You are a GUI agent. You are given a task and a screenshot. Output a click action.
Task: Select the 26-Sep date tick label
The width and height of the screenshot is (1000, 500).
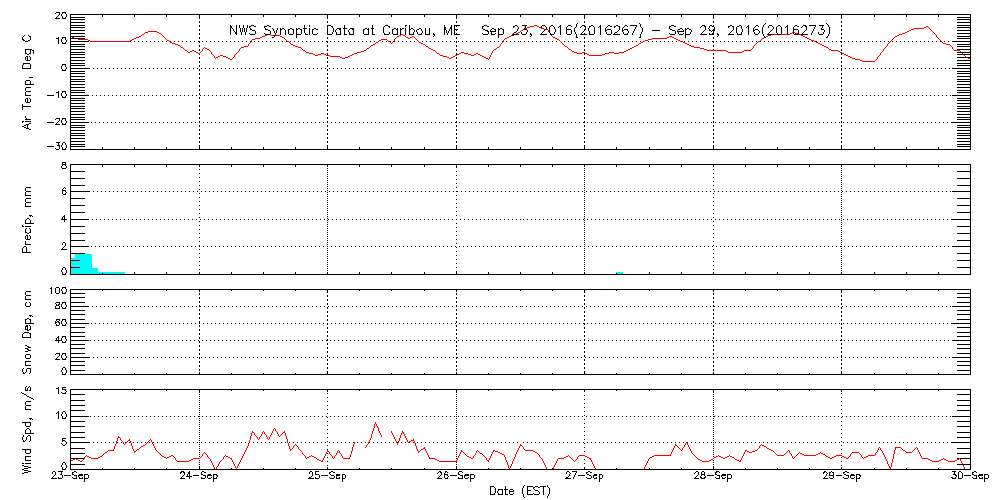(456, 477)
